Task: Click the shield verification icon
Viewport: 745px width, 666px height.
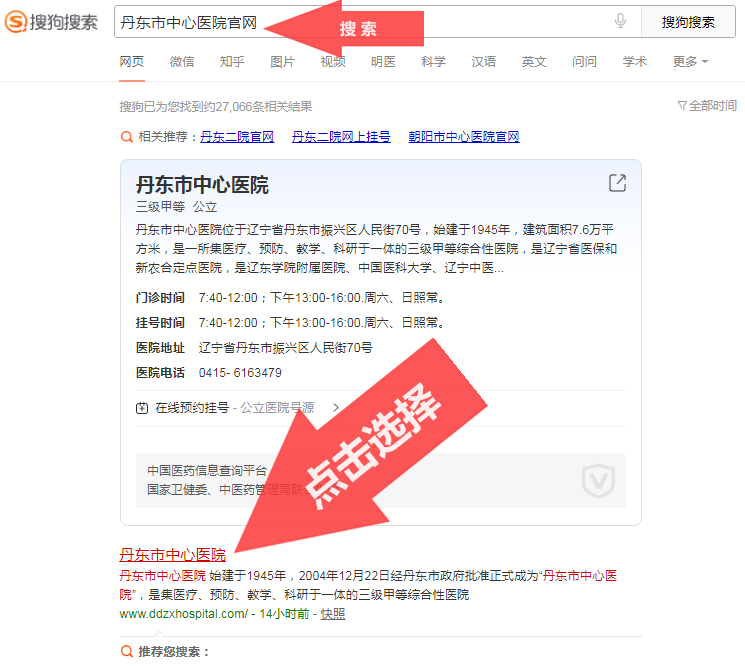Action: tap(598, 481)
